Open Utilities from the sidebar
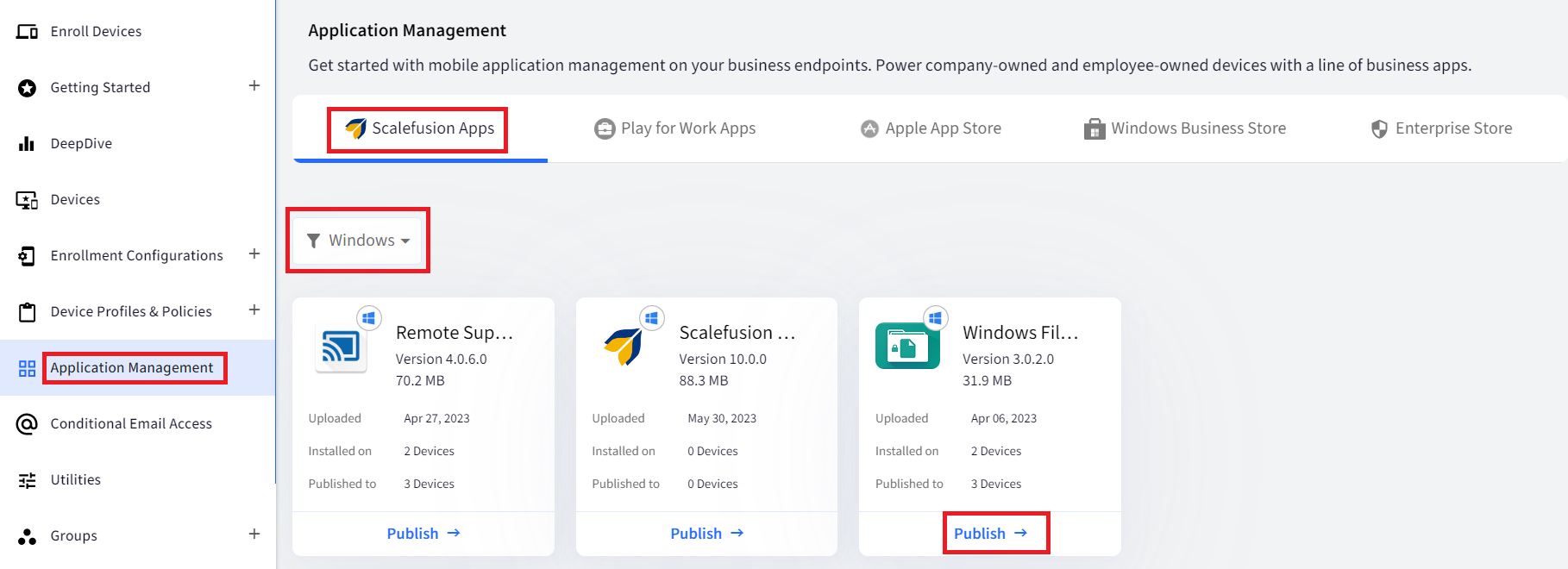 click(76, 480)
